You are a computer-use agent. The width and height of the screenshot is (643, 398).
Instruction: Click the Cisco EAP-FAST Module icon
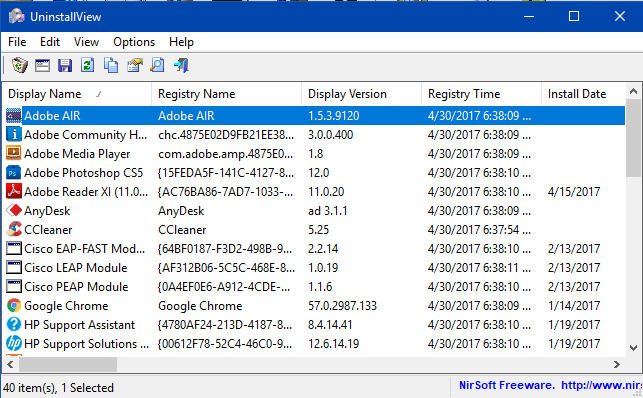(x=14, y=248)
